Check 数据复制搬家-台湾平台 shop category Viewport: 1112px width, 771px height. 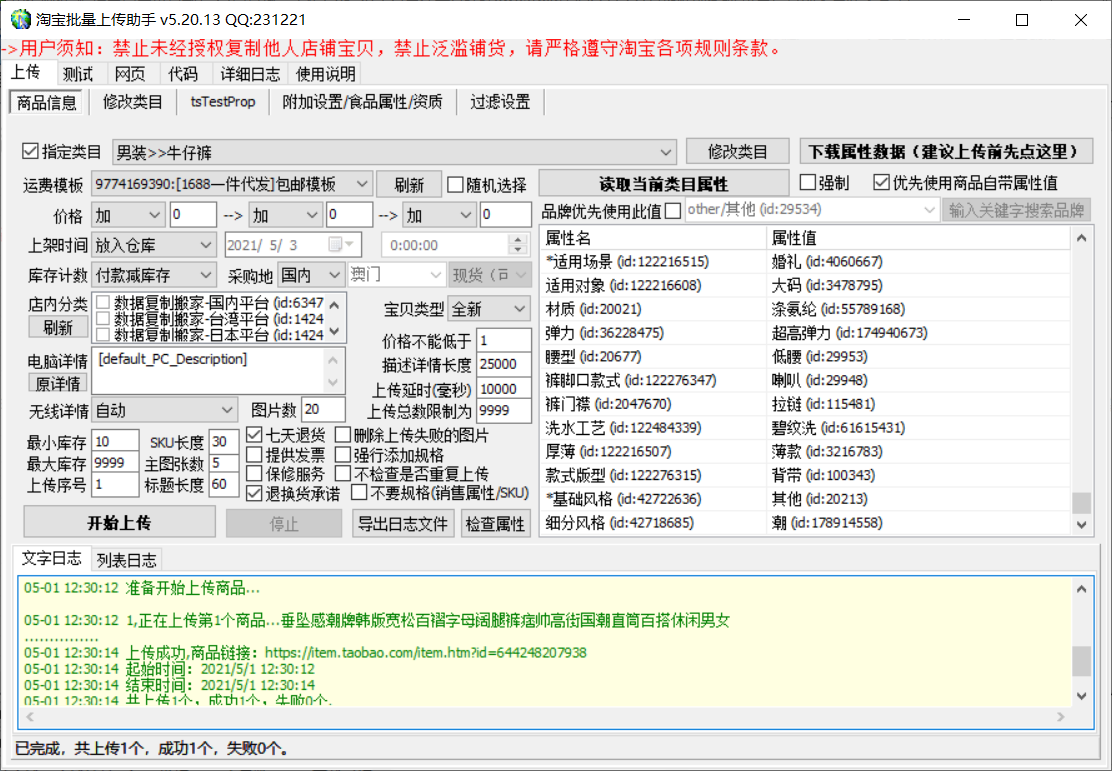(103, 318)
